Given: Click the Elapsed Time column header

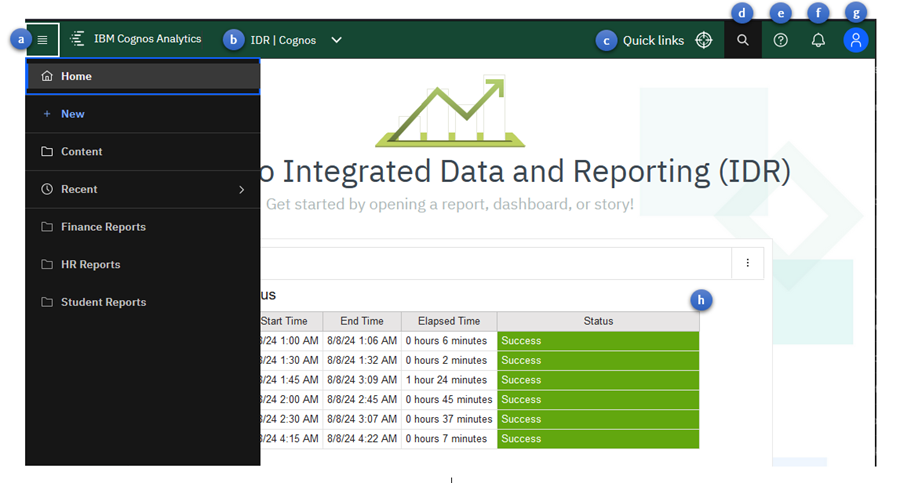Looking at the screenshot, I should click(x=449, y=321).
